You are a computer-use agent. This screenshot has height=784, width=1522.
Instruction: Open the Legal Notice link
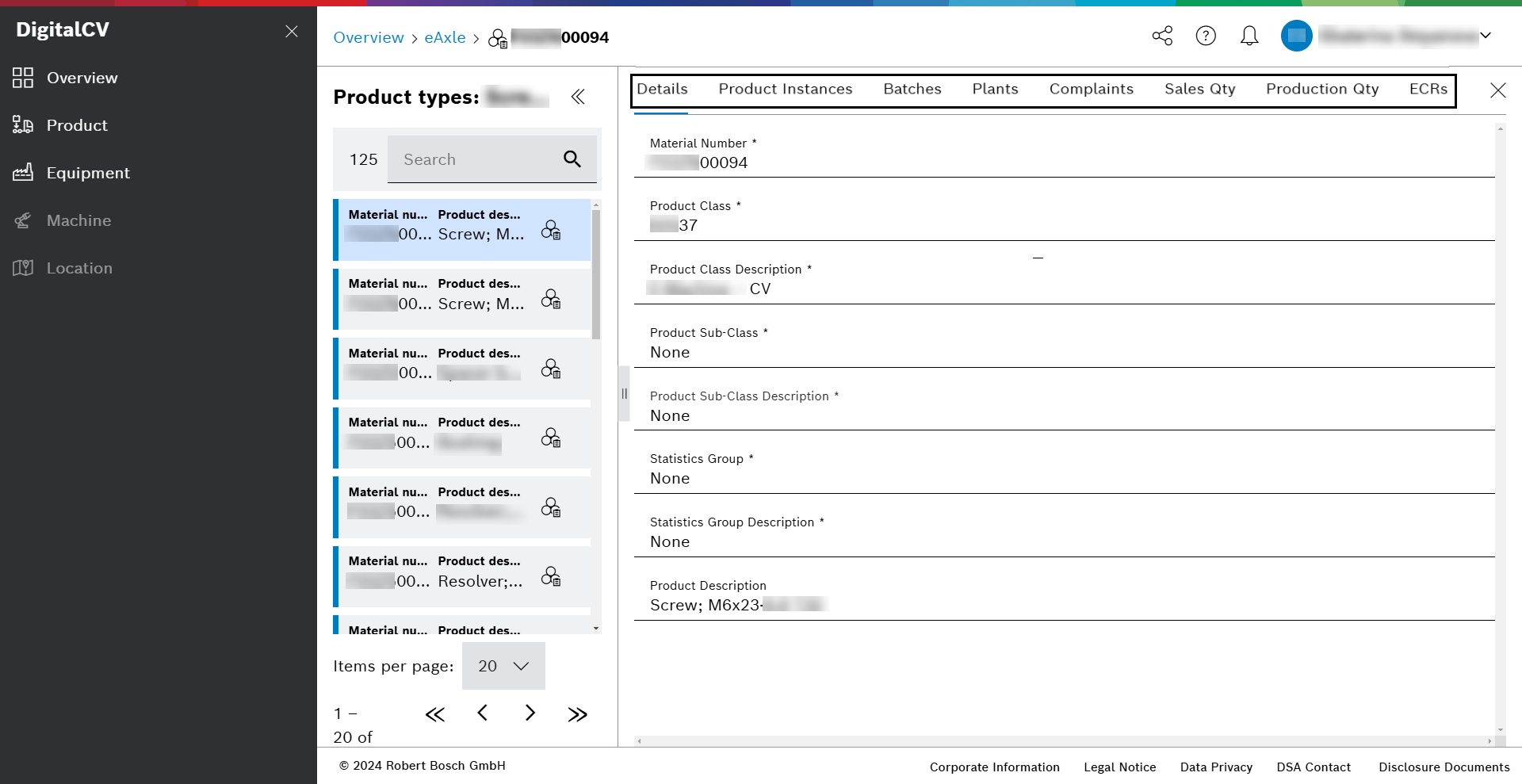pos(1119,767)
